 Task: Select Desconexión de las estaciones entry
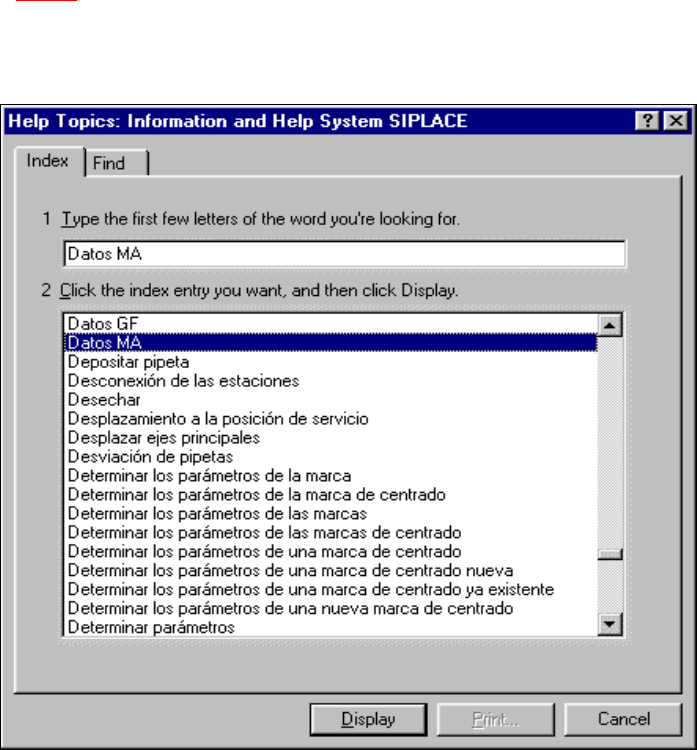click(x=331, y=381)
